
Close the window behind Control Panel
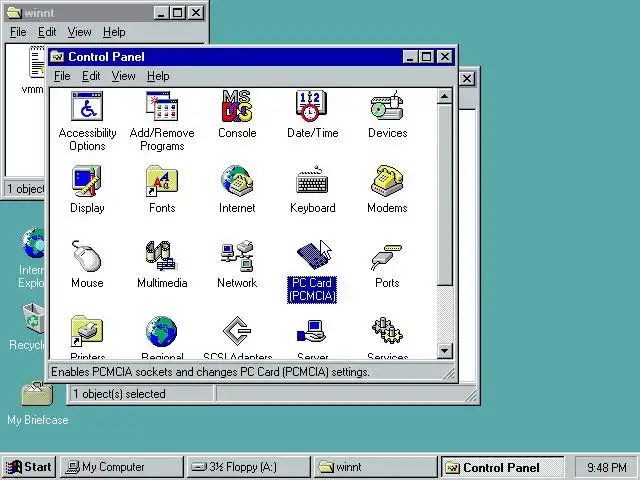pos(467,78)
